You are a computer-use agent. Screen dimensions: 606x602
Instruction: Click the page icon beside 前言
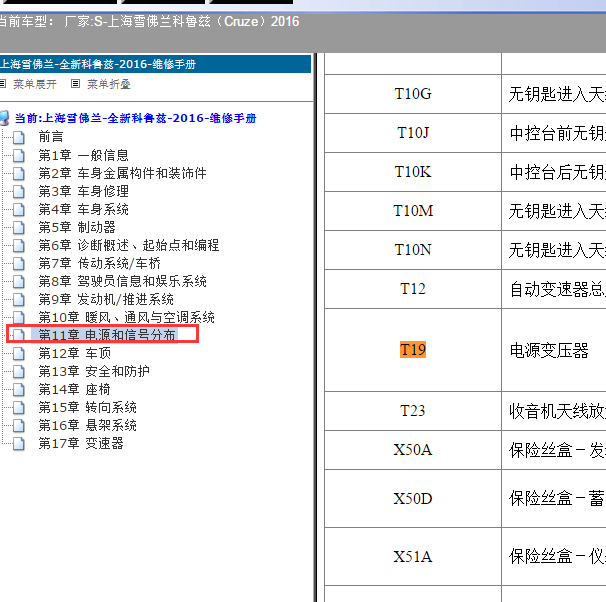tap(19, 137)
